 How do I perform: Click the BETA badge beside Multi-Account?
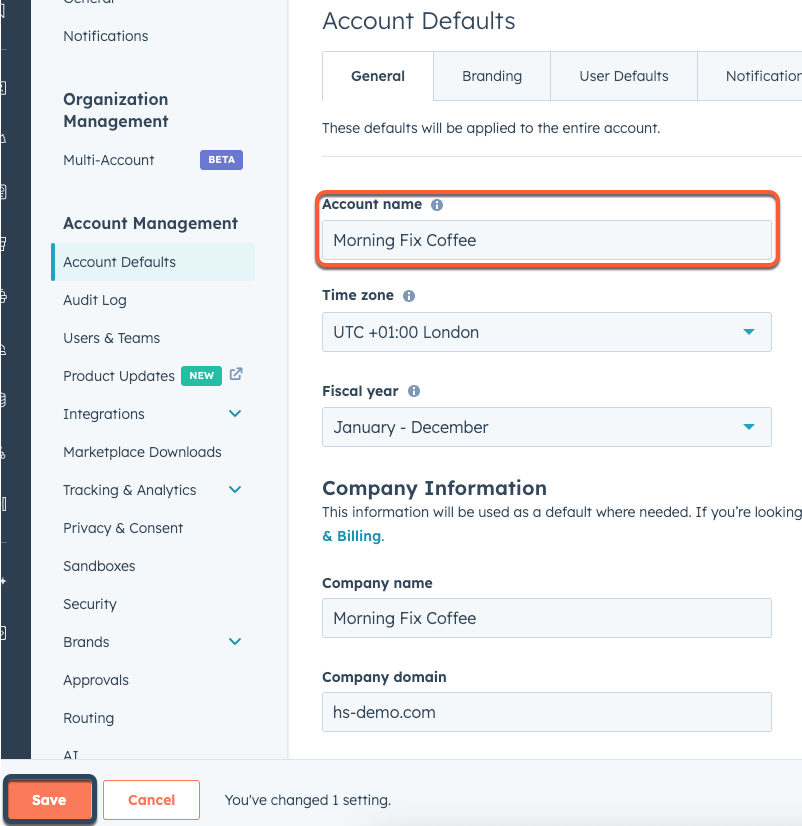pos(221,159)
